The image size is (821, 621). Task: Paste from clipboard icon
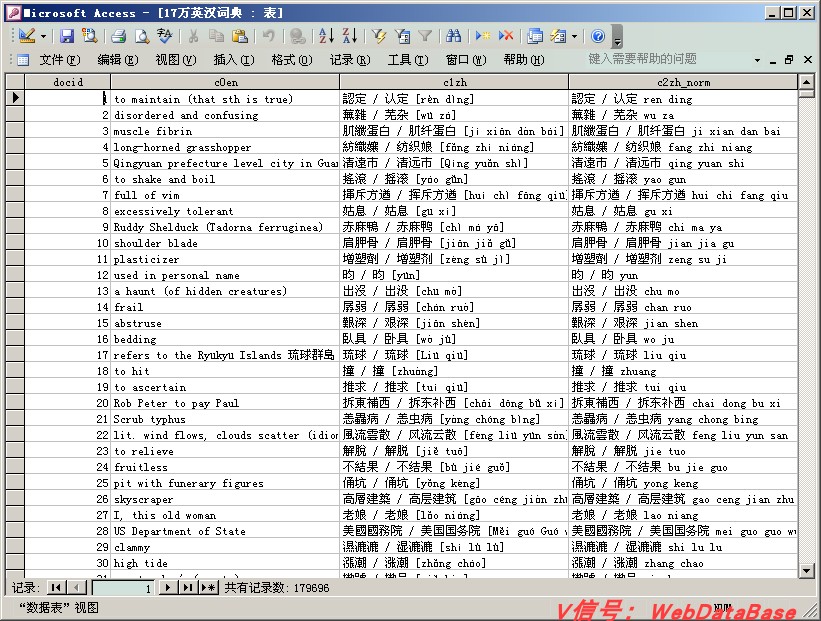click(x=239, y=36)
